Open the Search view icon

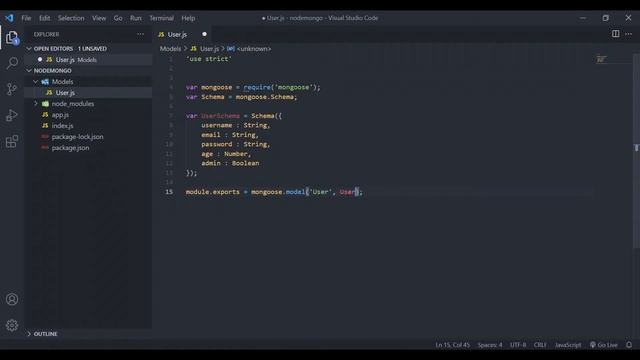[12, 63]
